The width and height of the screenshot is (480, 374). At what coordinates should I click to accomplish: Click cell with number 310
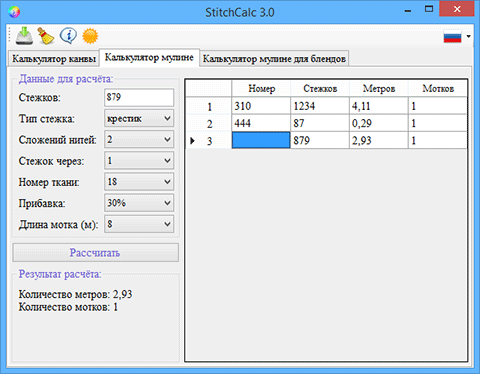tap(261, 106)
